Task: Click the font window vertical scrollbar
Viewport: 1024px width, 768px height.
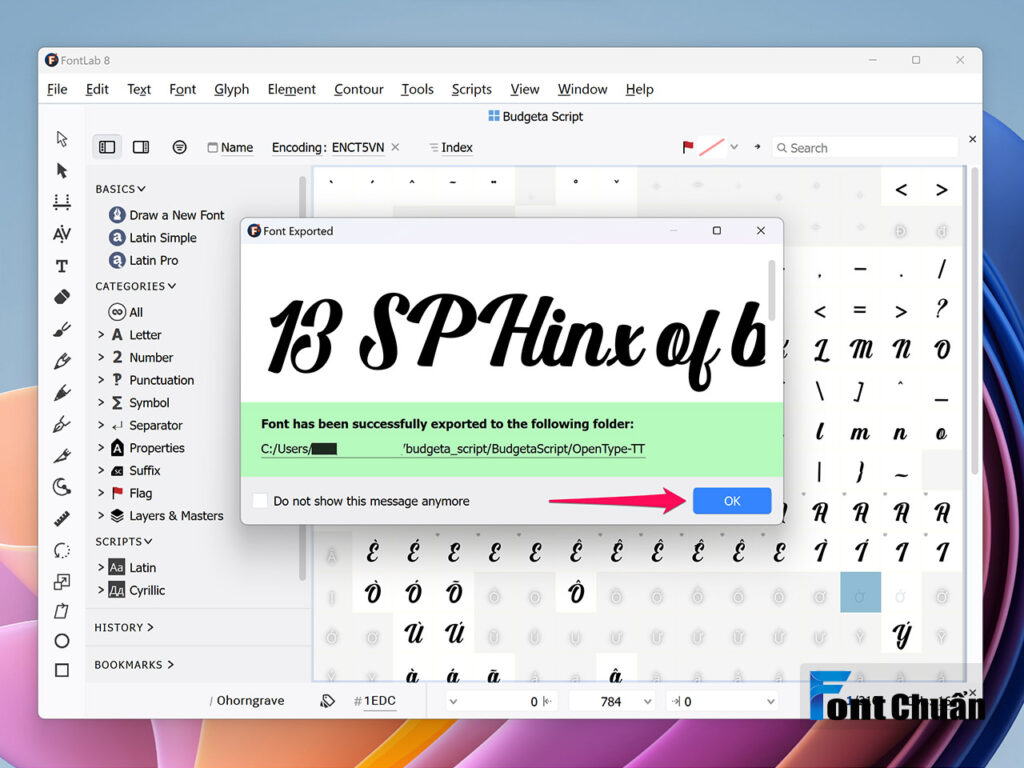Action: tap(974, 320)
